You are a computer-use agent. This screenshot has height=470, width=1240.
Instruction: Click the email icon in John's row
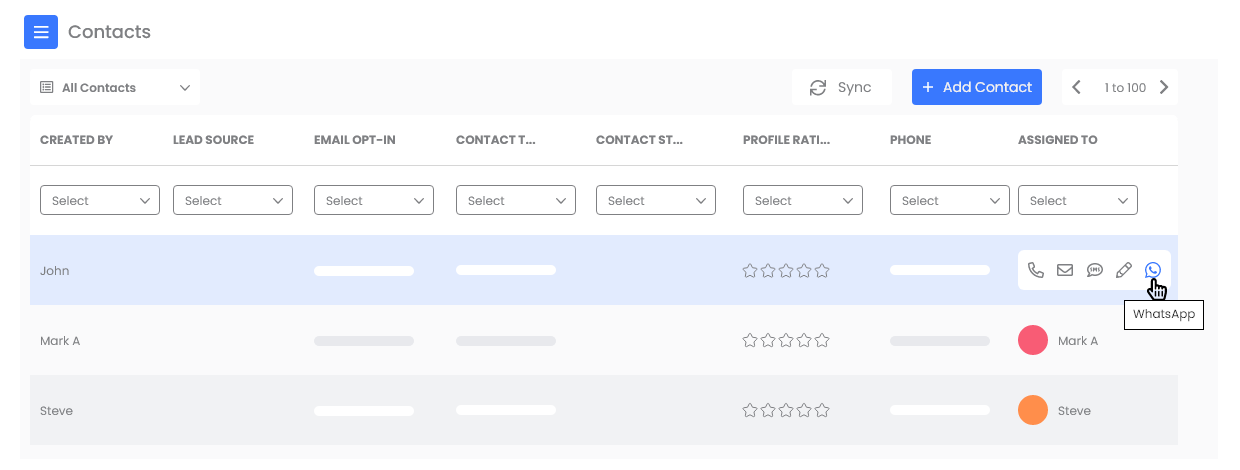tap(1065, 270)
